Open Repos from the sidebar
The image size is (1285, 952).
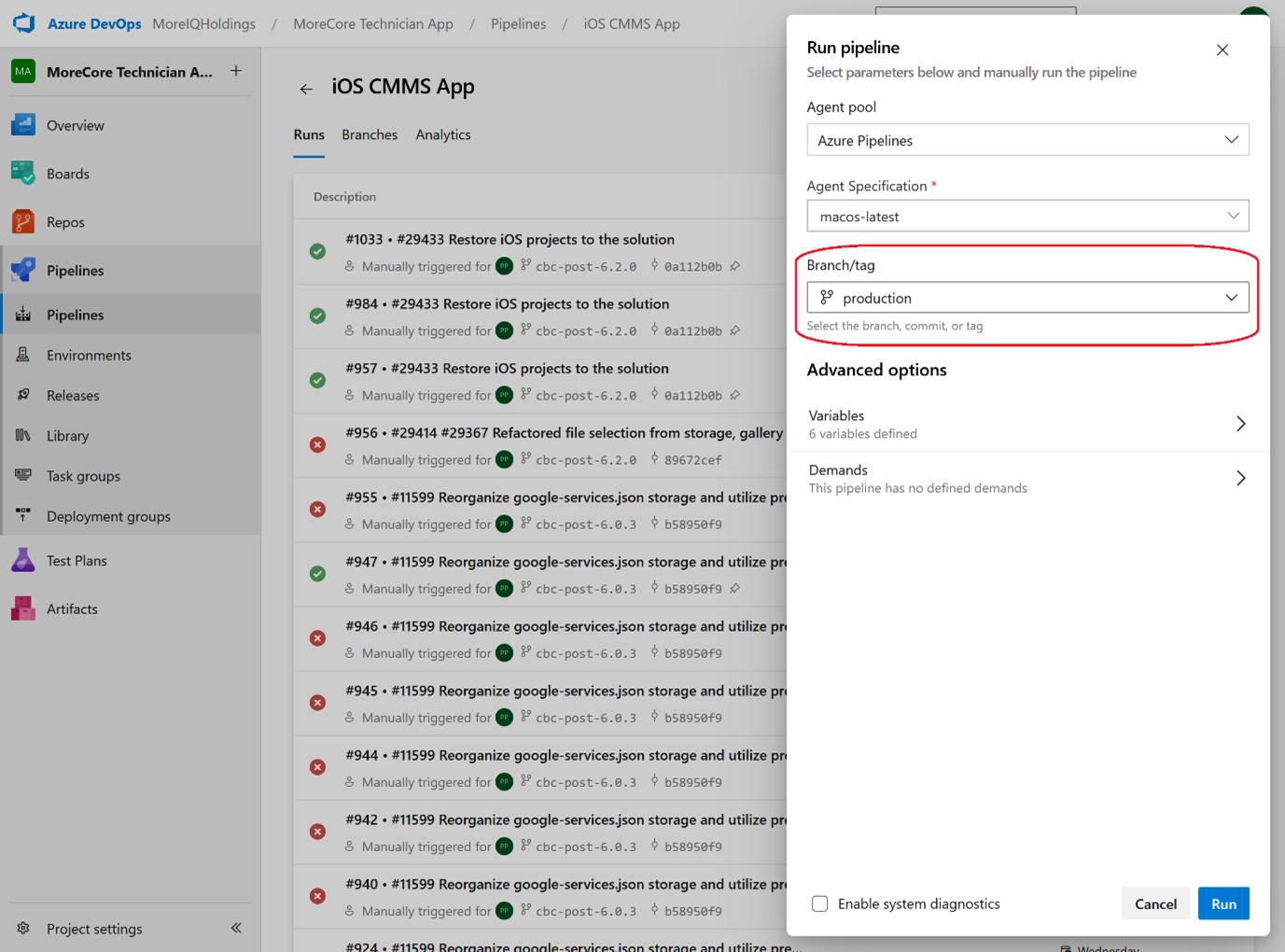[65, 222]
